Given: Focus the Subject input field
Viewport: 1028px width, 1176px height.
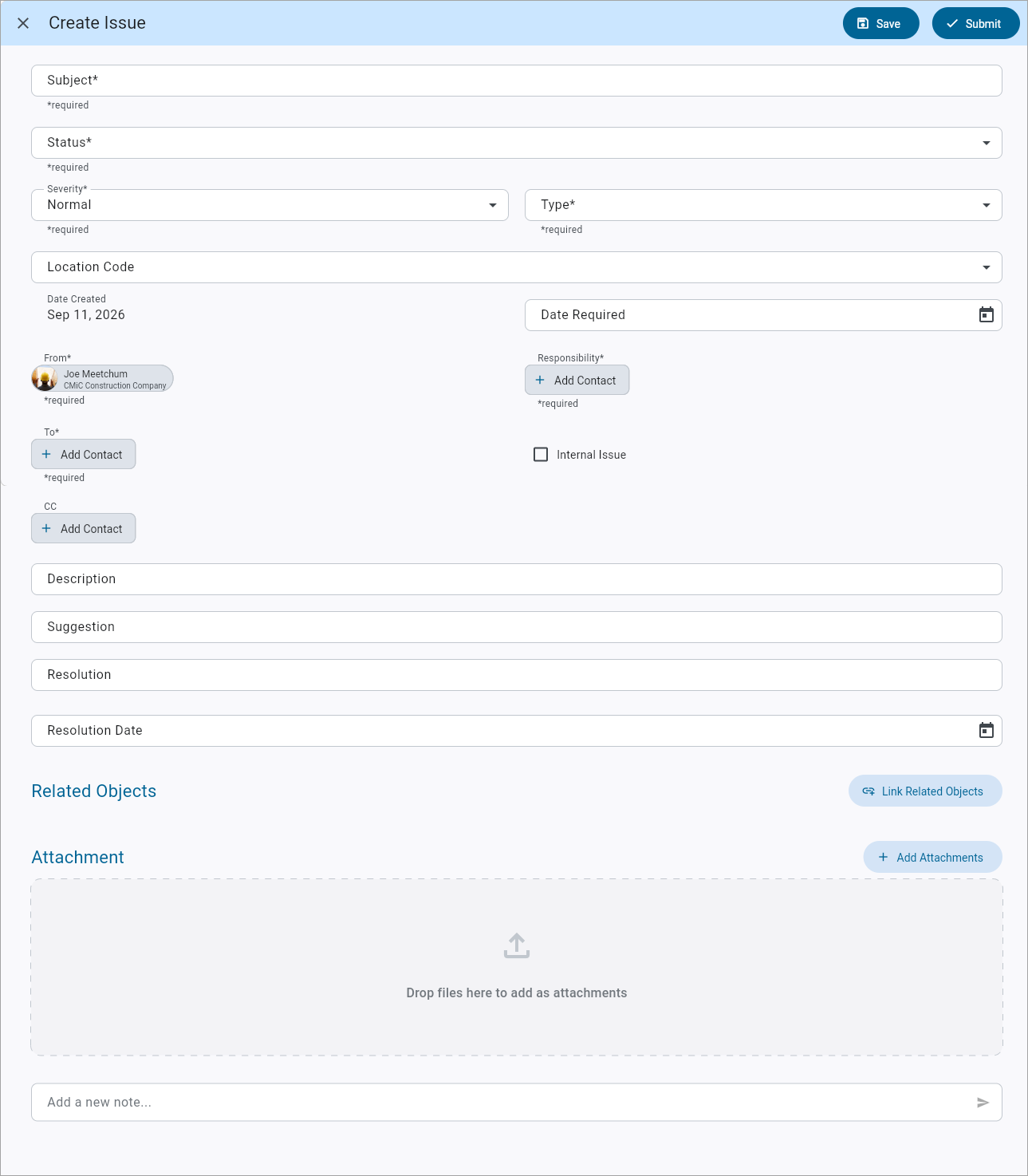Looking at the screenshot, I should click(x=517, y=81).
